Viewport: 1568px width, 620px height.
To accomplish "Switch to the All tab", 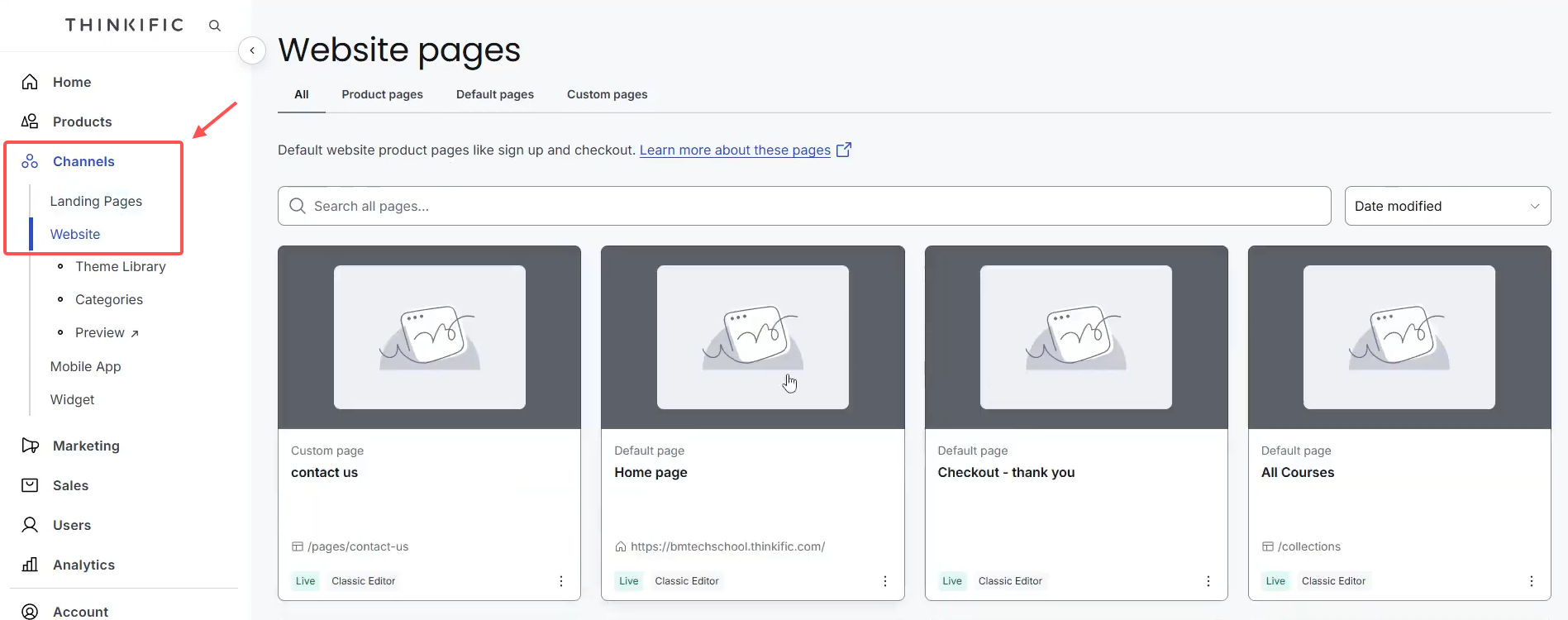I will click(302, 94).
